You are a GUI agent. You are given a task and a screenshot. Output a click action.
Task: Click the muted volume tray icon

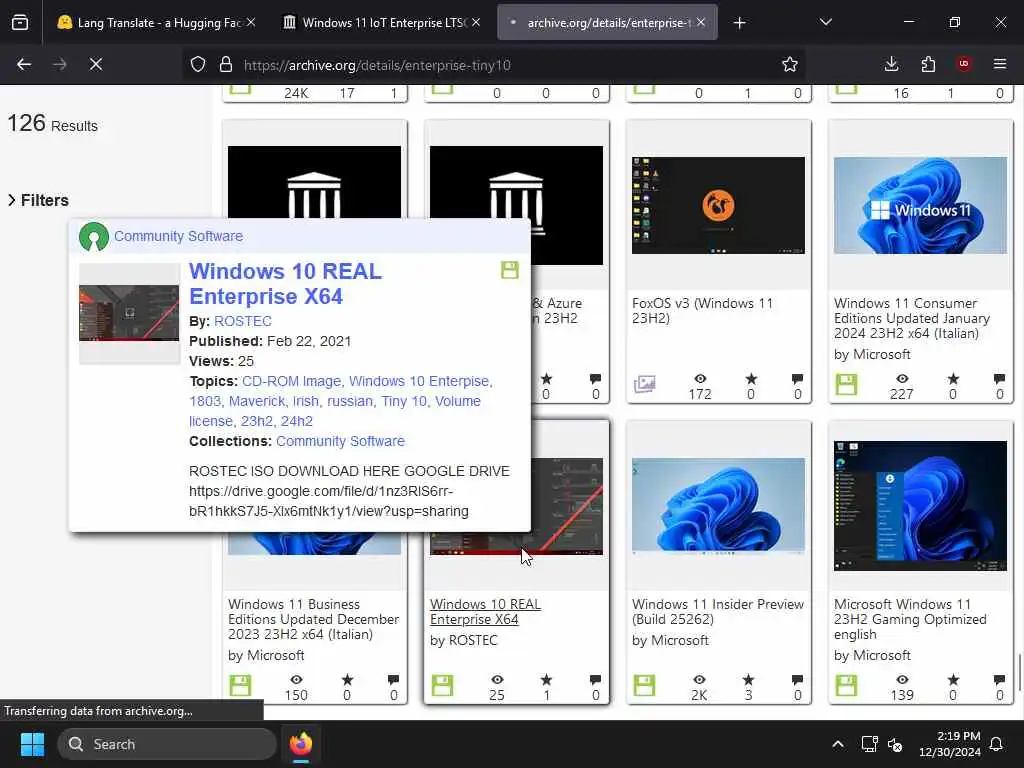pyautogui.click(x=895, y=744)
